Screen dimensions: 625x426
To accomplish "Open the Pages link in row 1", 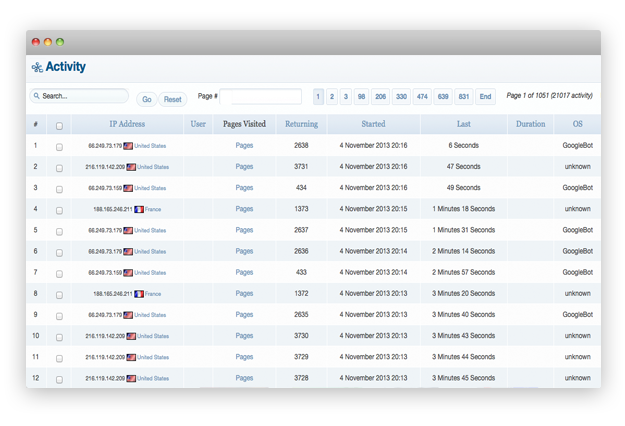I will pyautogui.click(x=244, y=146).
